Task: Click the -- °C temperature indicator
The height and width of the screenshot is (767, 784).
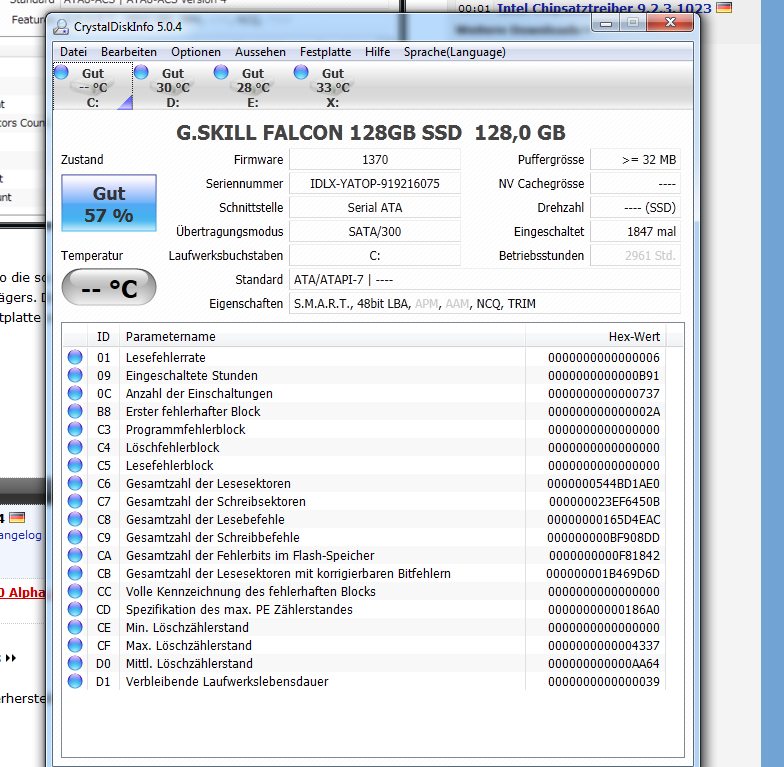Action: 109,288
